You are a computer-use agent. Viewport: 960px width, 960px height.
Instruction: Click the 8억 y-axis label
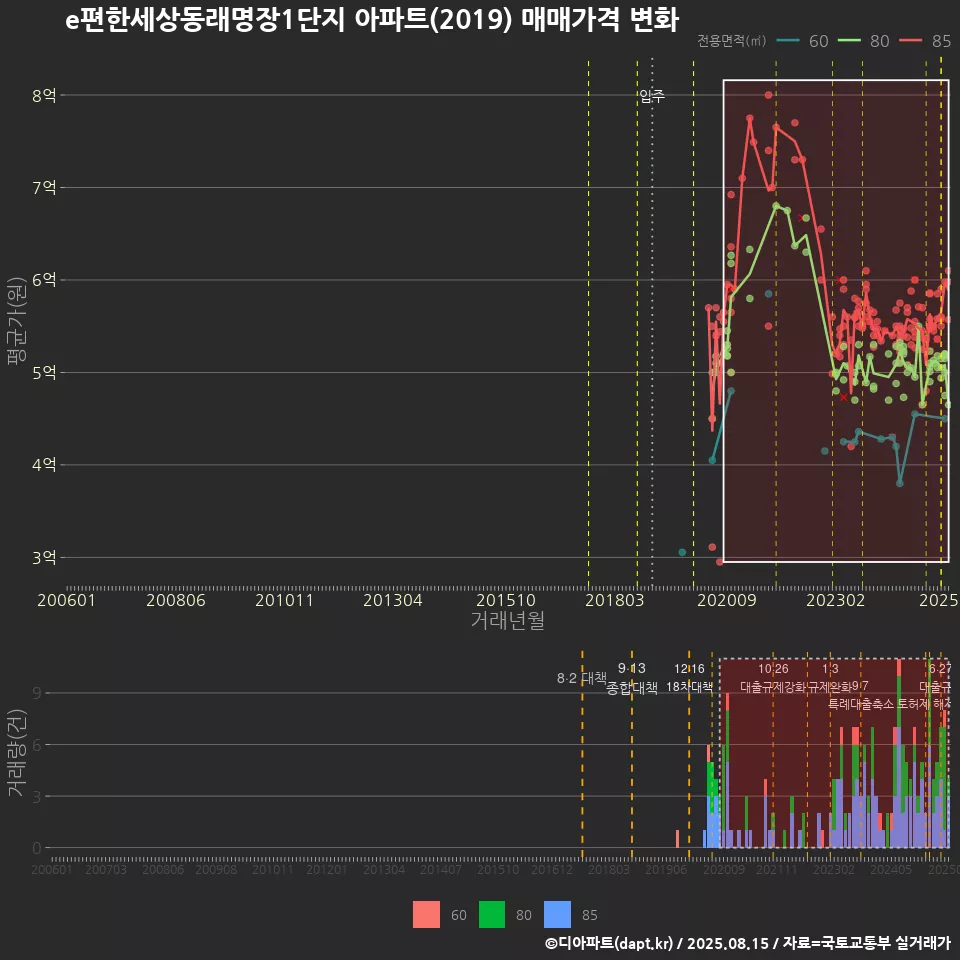pyautogui.click(x=44, y=96)
